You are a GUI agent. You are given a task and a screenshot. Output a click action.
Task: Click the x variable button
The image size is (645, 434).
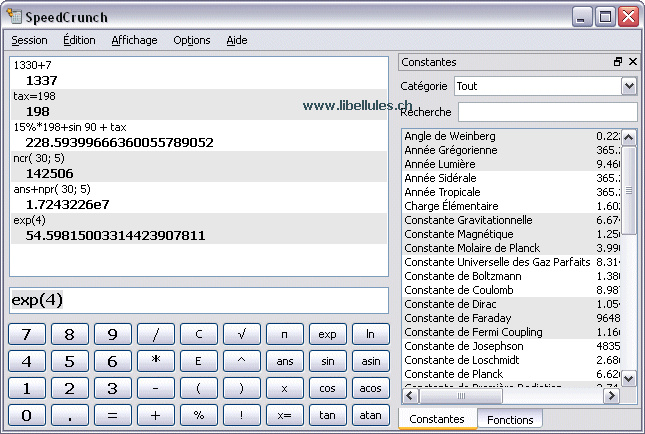click(x=285, y=388)
